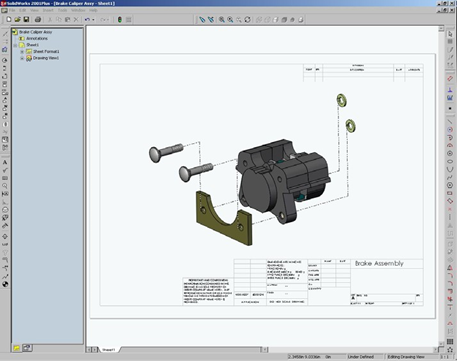Open the undo history dropdown arrow
Viewport: 457px width, 361px height.
[93, 20]
